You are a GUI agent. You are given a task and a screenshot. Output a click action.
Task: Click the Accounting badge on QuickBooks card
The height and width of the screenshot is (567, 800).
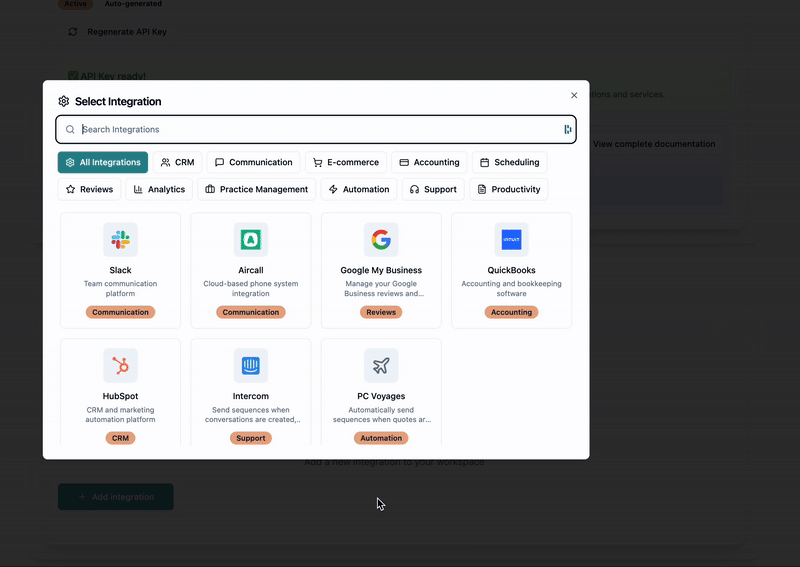point(511,312)
